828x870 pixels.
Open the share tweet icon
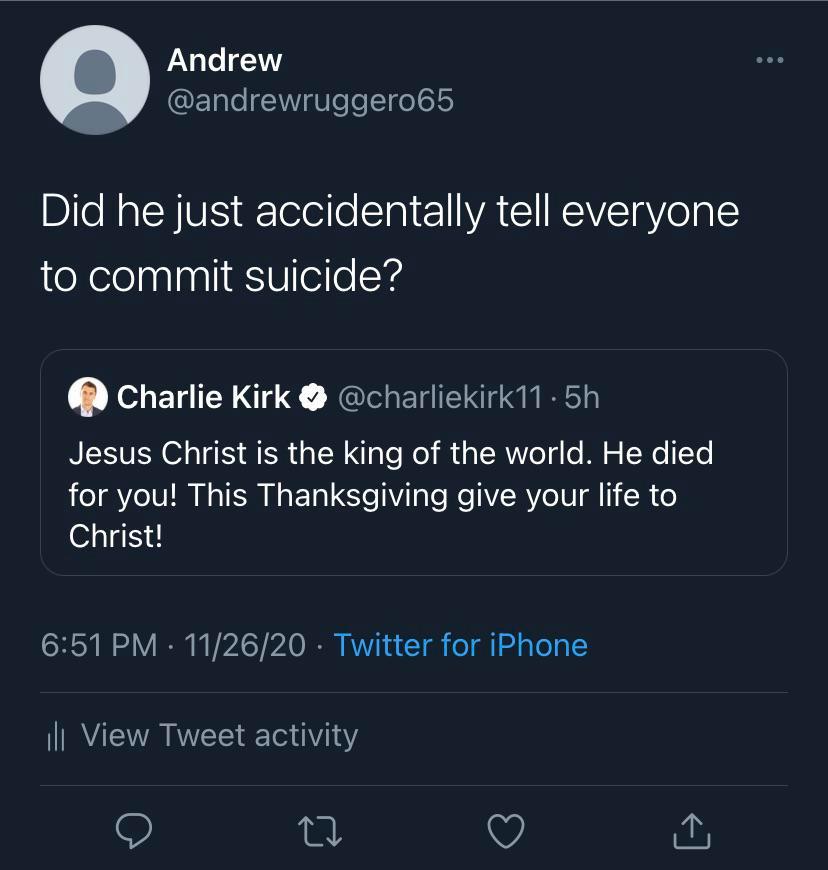point(692,828)
